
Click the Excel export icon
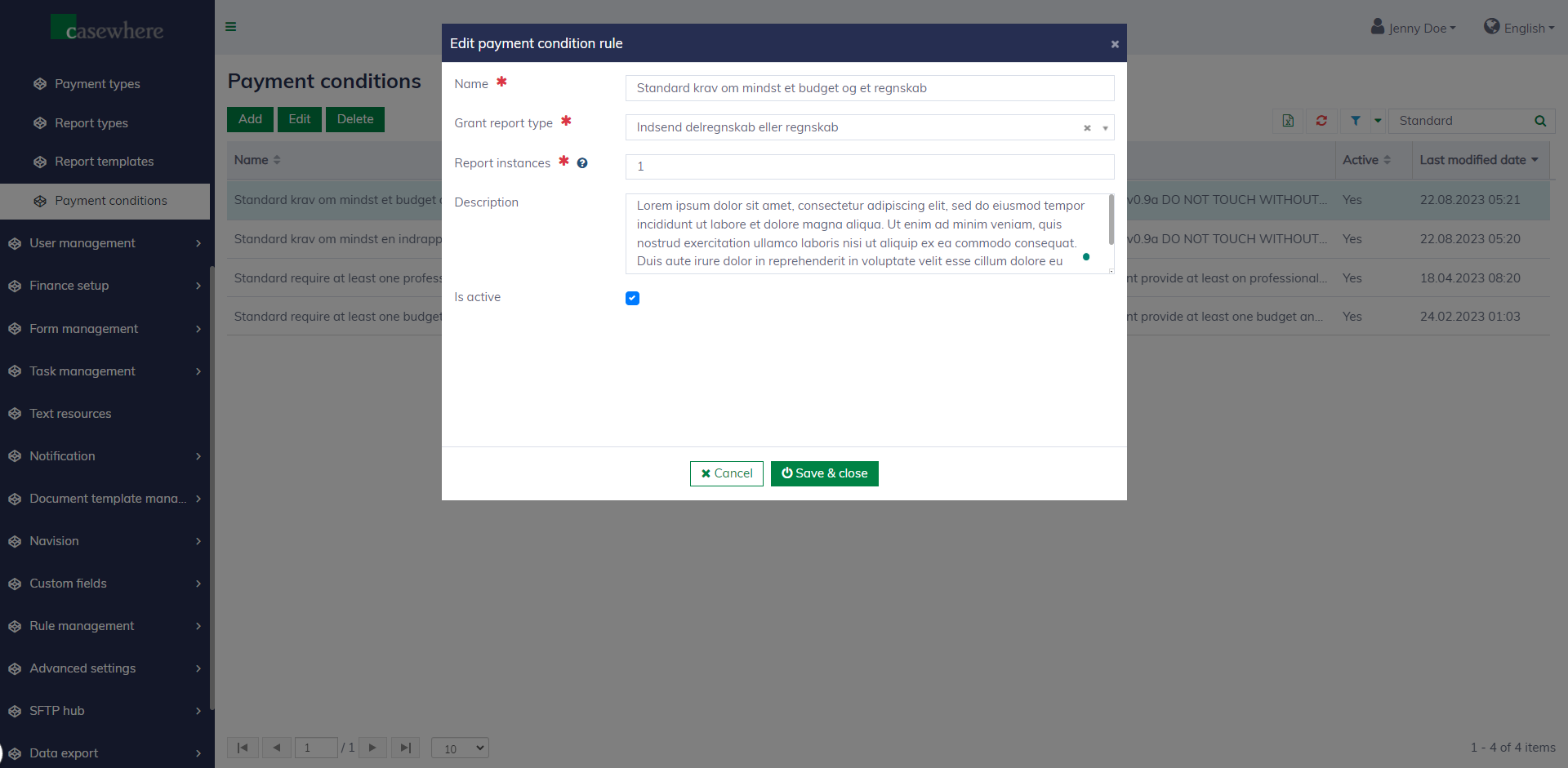pos(1288,121)
